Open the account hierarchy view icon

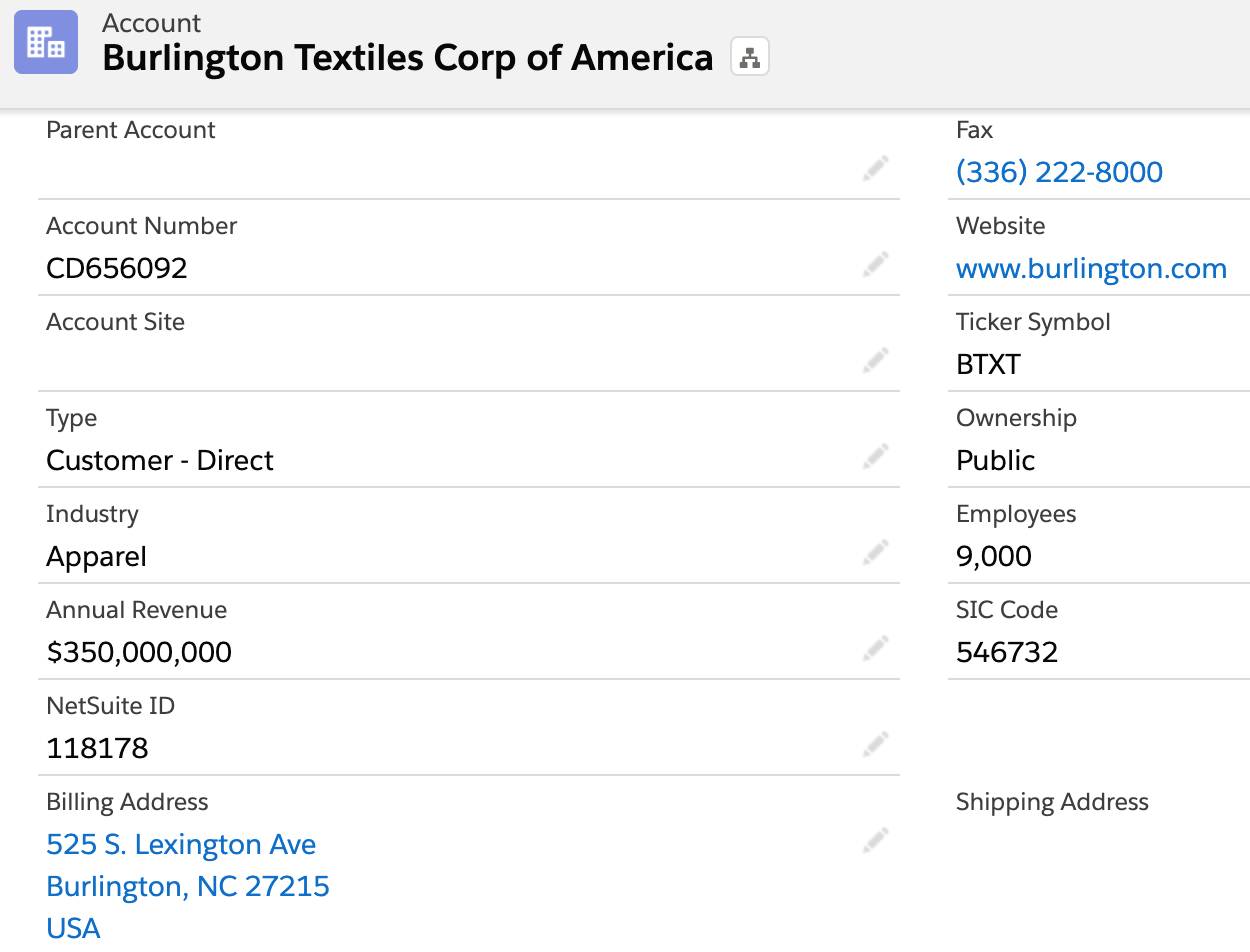pyautogui.click(x=749, y=58)
